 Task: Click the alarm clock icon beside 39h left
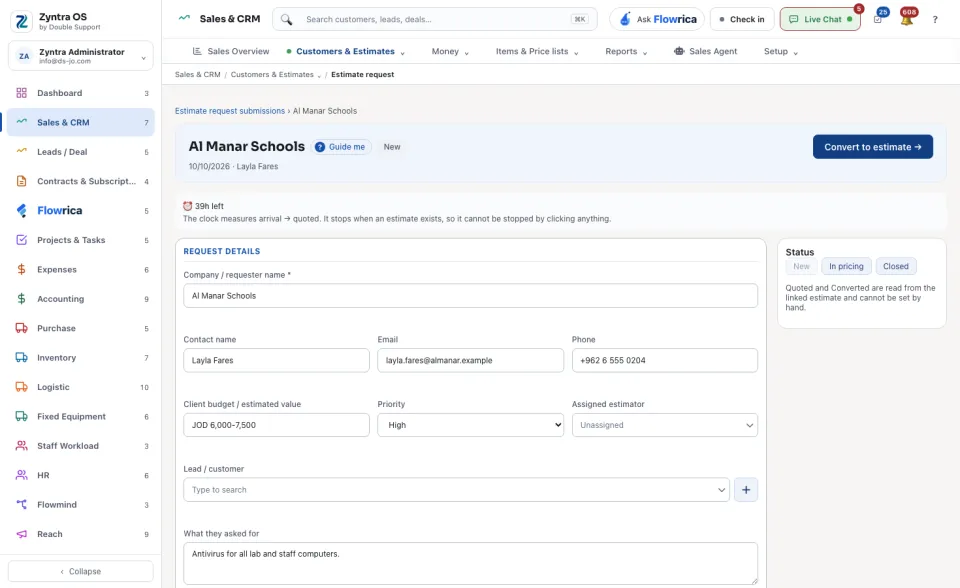[187, 206]
